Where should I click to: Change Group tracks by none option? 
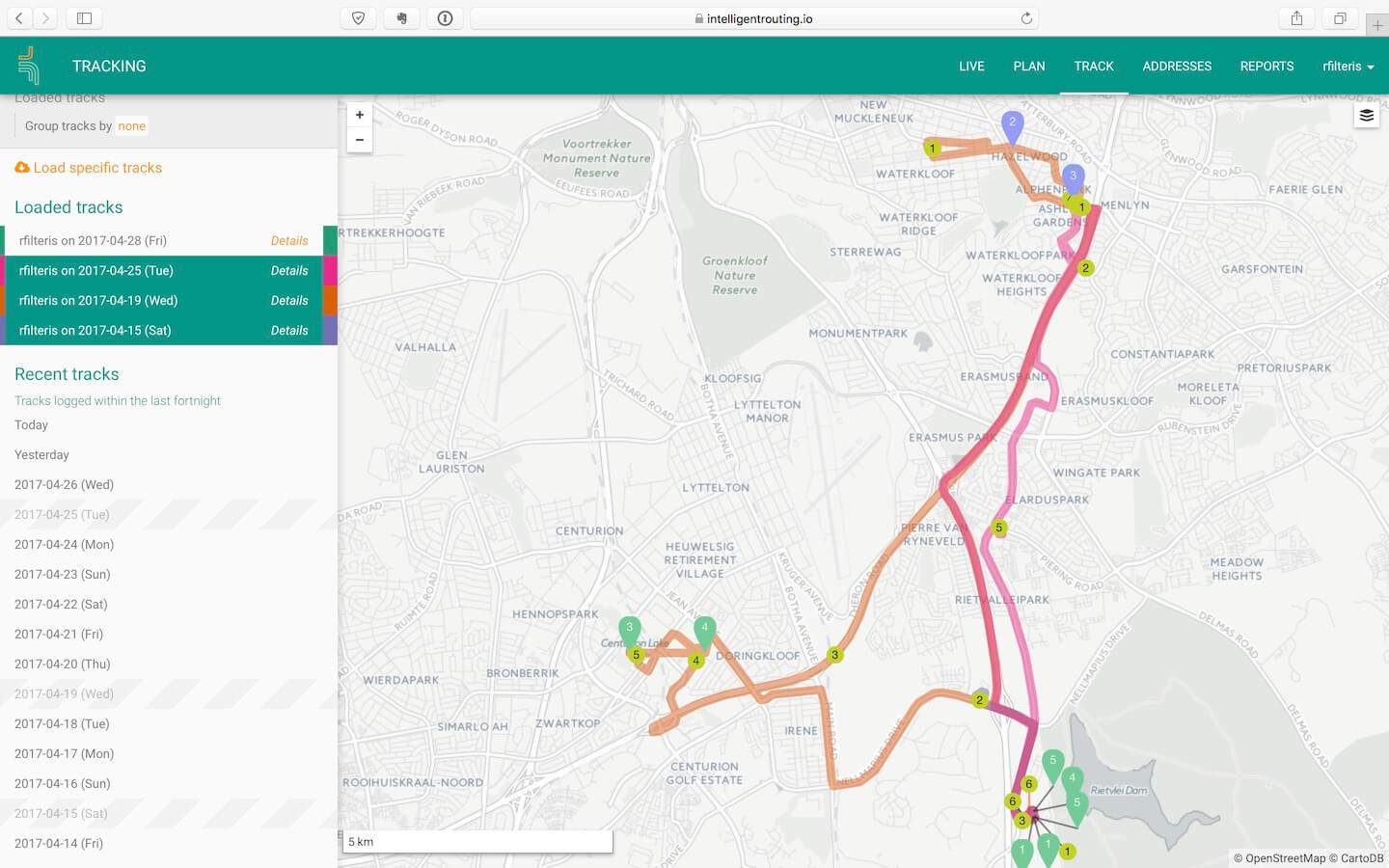point(132,126)
